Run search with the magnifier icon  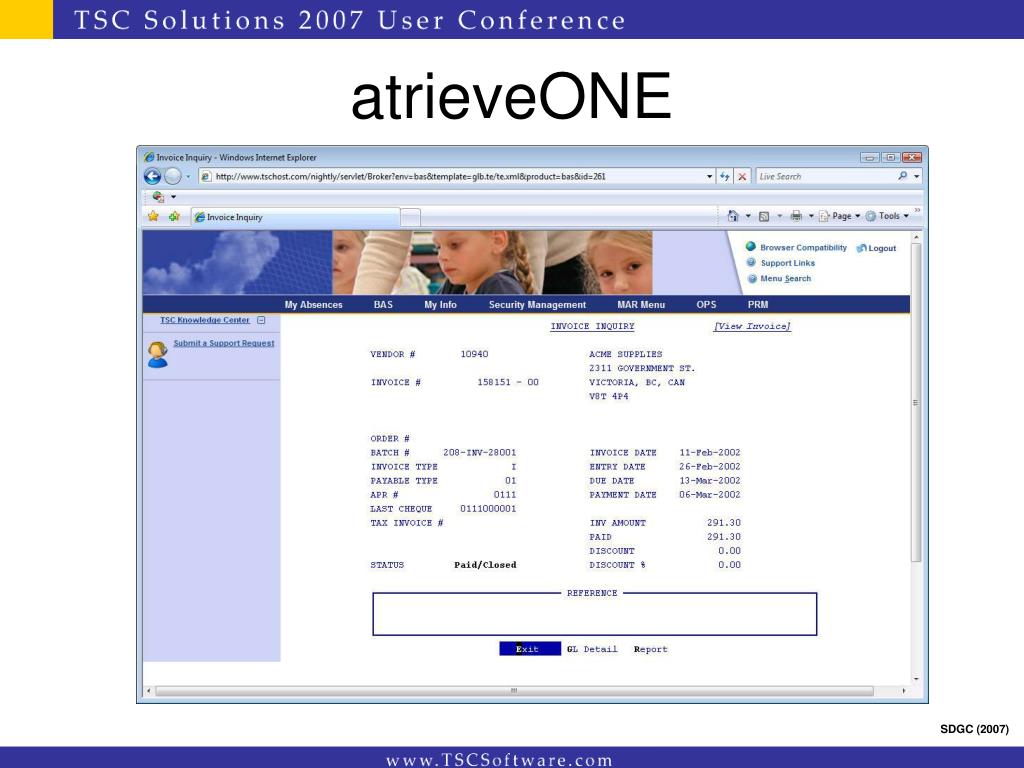point(903,176)
